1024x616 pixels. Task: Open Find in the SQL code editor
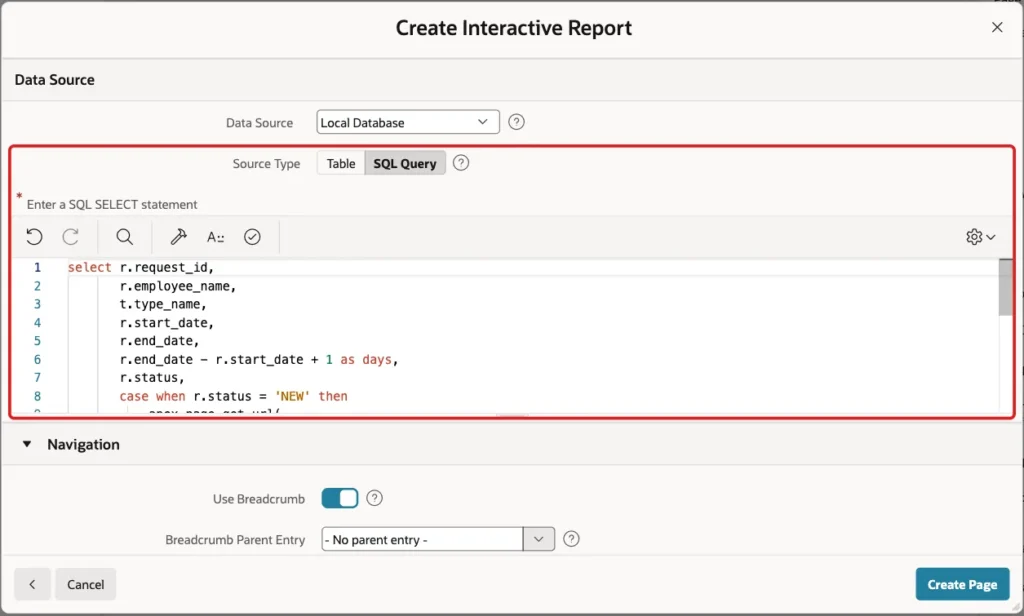click(x=125, y=236)
